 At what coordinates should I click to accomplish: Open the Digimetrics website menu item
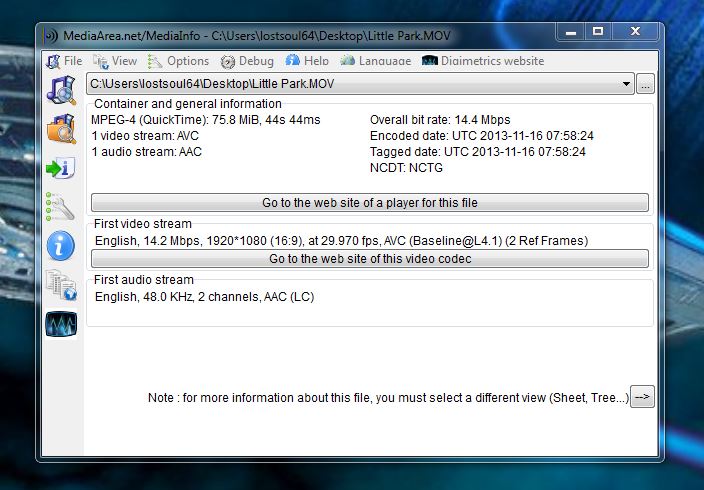pos(483,61)
